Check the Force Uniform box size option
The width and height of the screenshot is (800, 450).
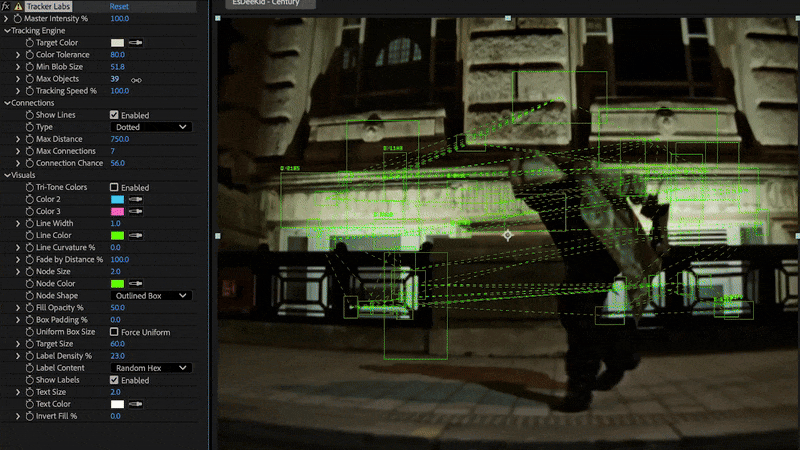(x=114, y=332)
